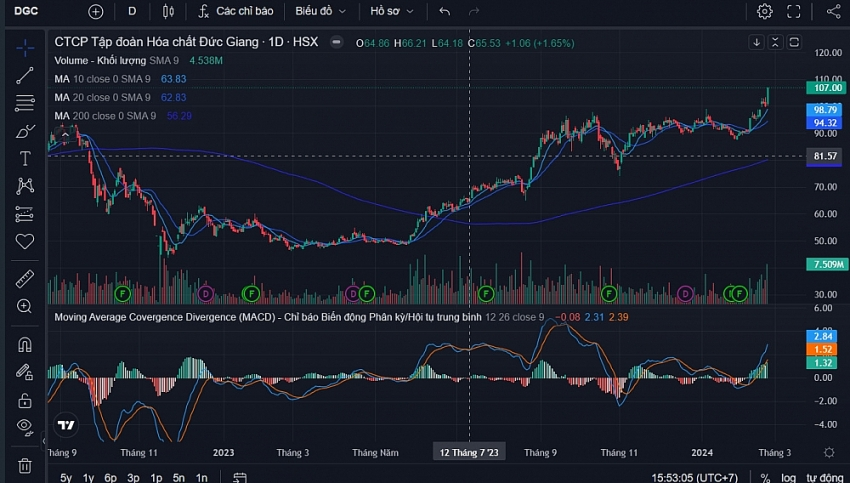Click the compare/add symbol plus icon
This screenshot has height=483, width=850.
pyautogui.click(x=95, y=12)
